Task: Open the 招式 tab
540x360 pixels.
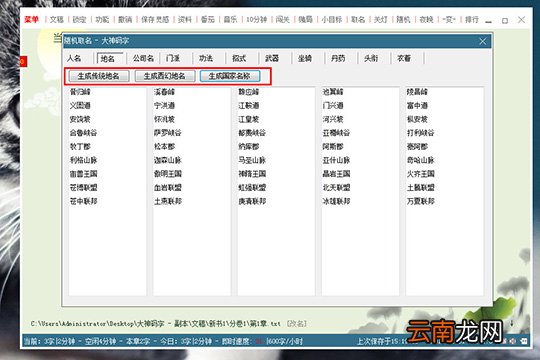Action: coord(239,58)
